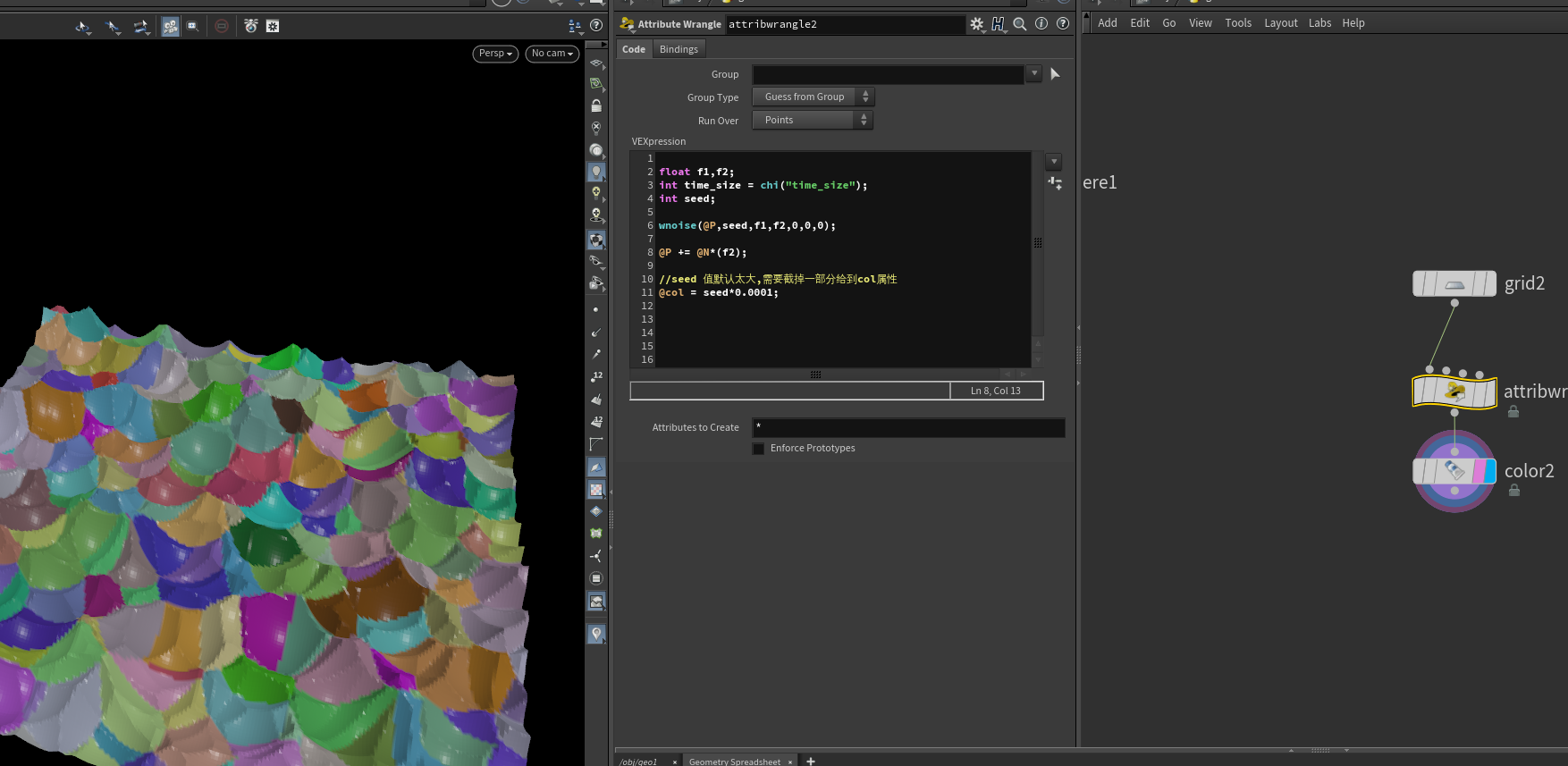
Task: Toggle the Enforce Prototypes checkbox
Action: pyautogui.click(x=759, y=449)
